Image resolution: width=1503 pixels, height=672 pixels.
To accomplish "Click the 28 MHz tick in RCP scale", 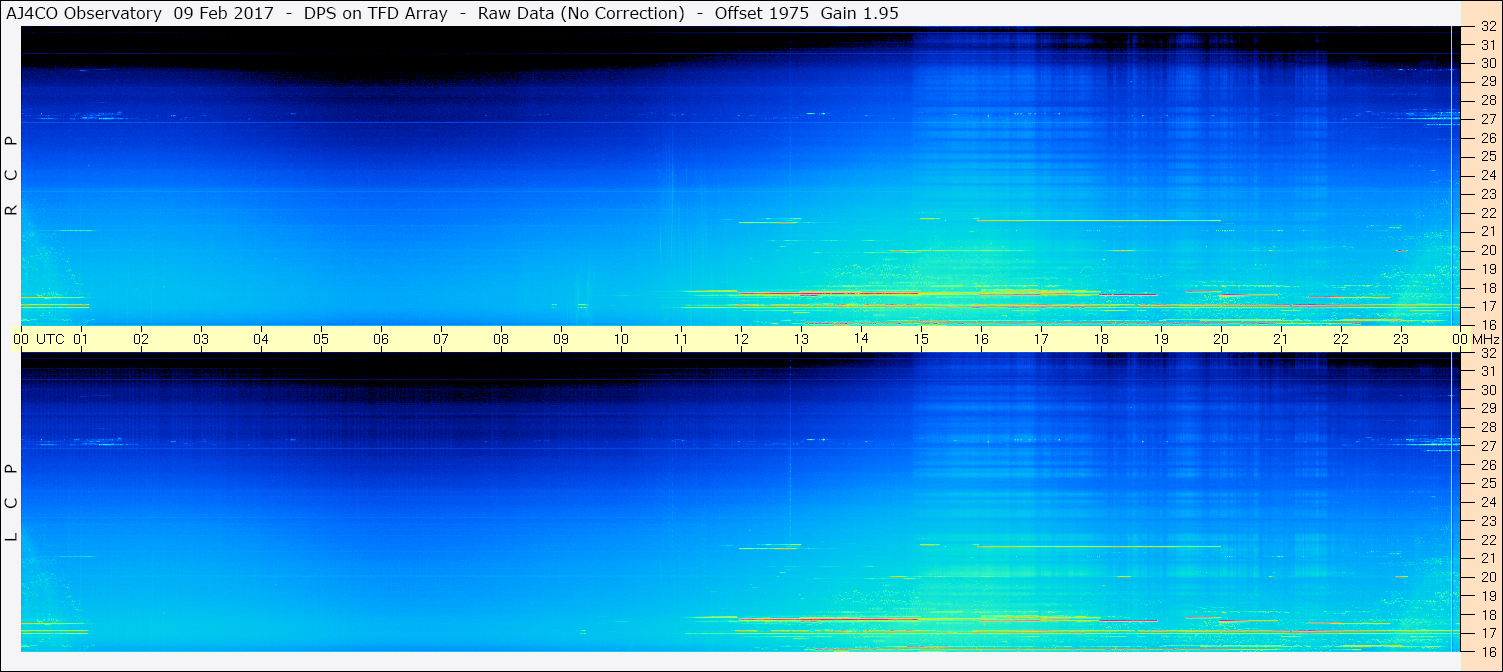I will [x=1487, y=100].
